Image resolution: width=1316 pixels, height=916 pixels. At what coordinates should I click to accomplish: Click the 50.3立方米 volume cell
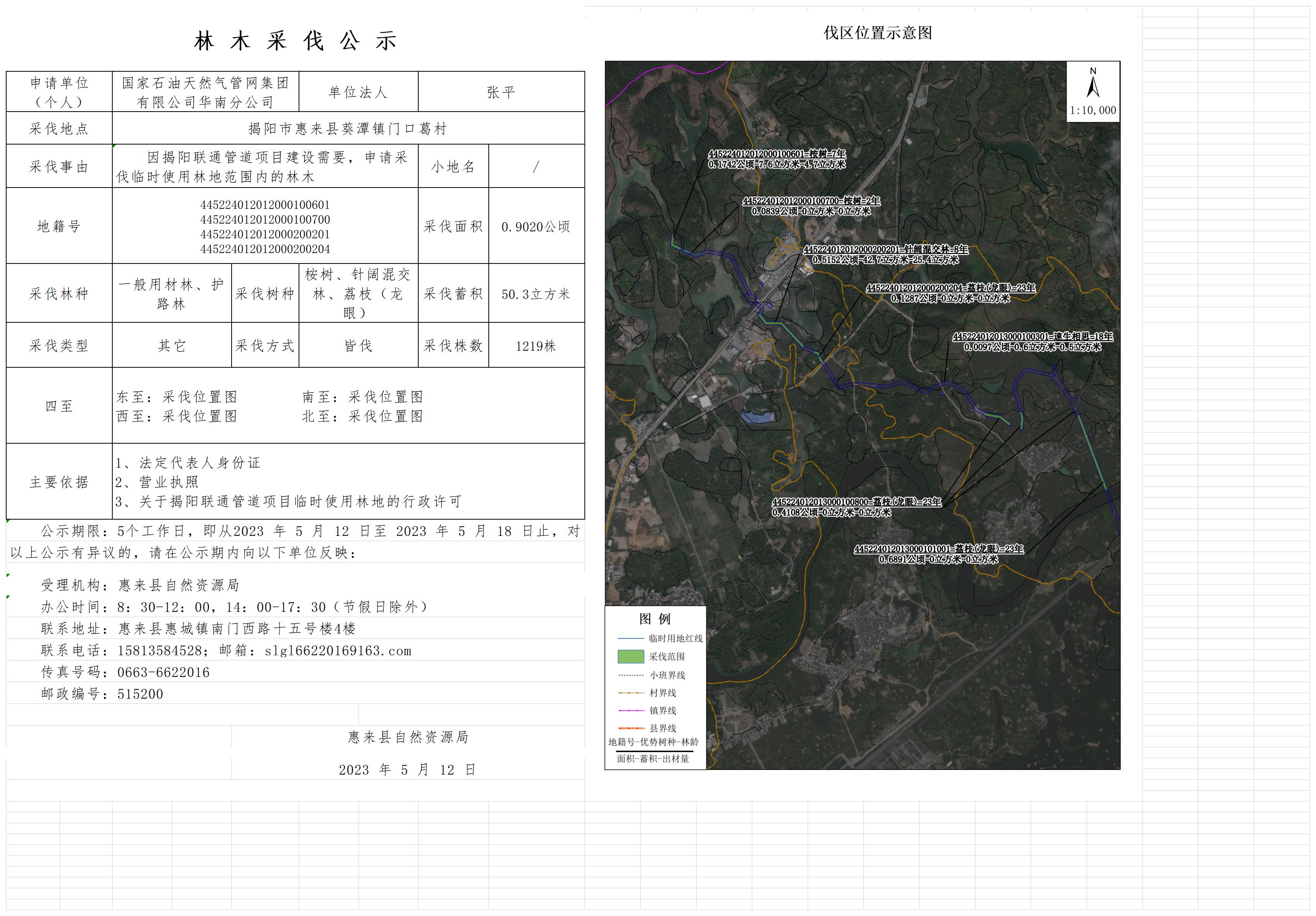pos(536,294)
